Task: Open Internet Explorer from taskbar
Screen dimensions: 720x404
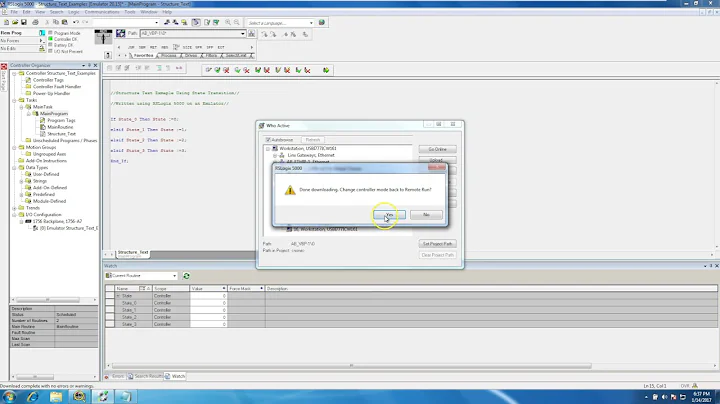Action: point(33,396)
